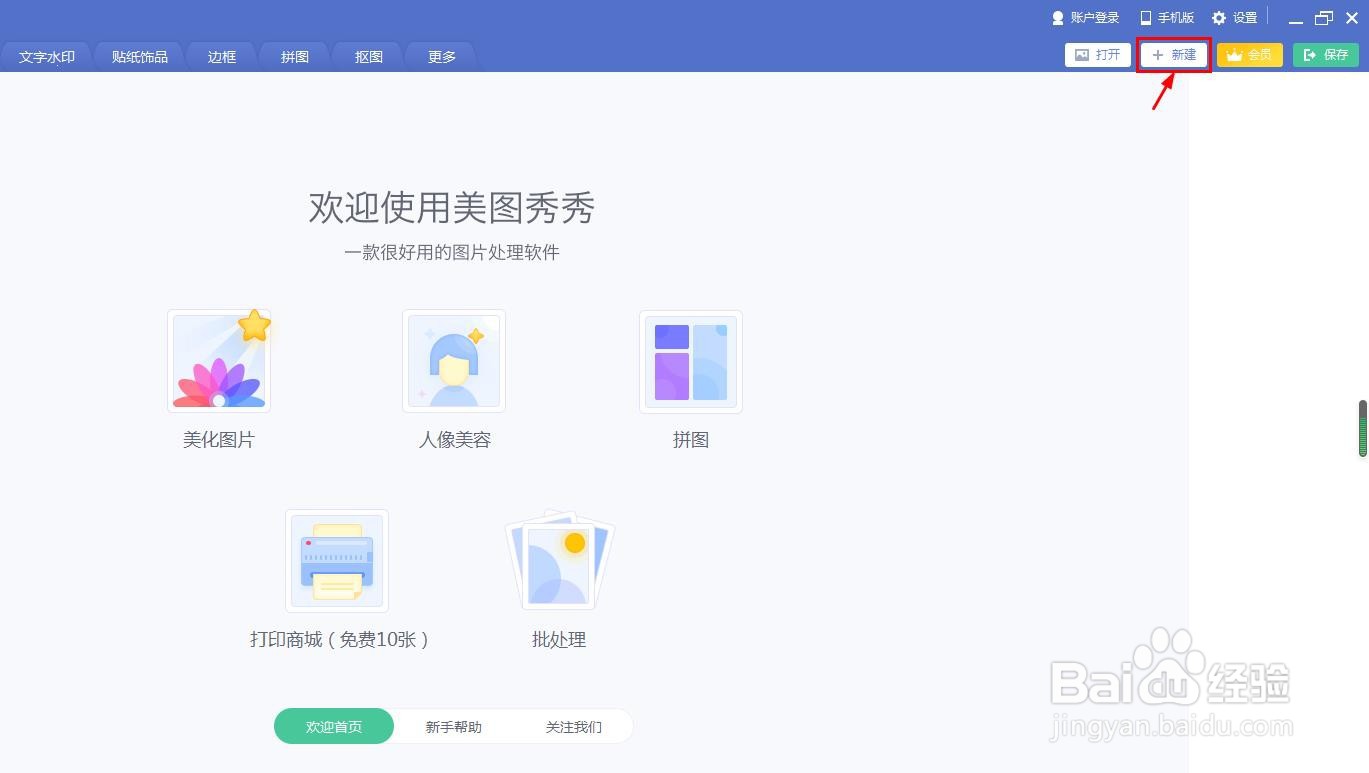Open the 手机版 mobile version link
Viewport: 1369px width, 773px height.
pos(1167,18)
